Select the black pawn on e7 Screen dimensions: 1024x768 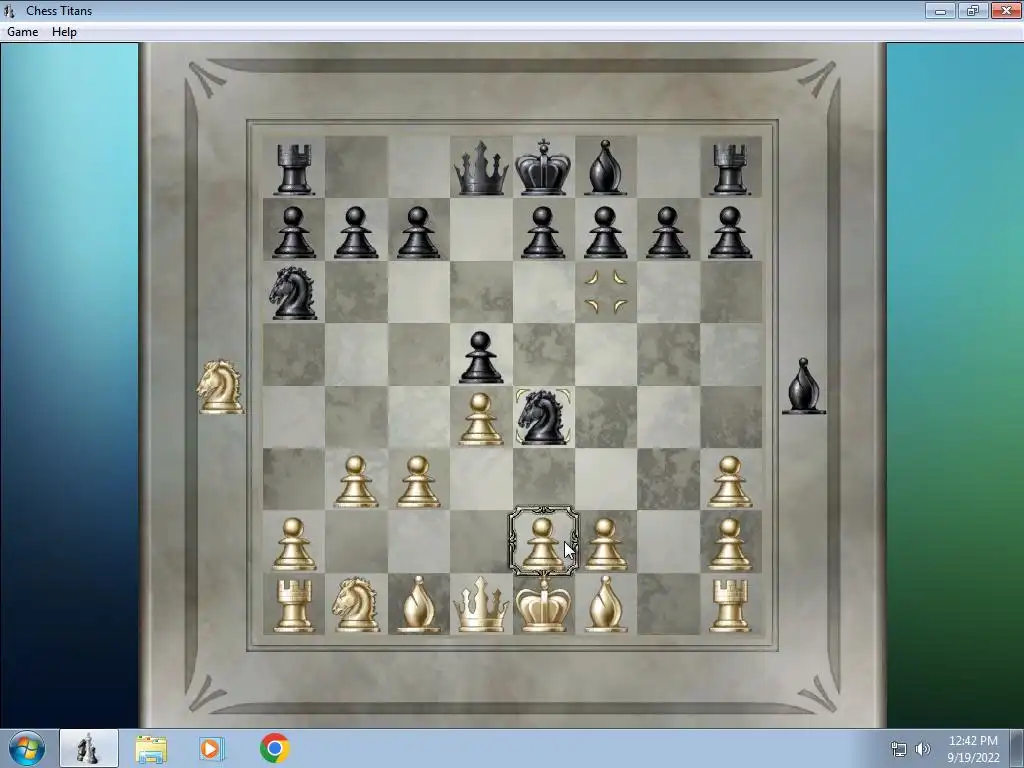(x=543, y=232)
